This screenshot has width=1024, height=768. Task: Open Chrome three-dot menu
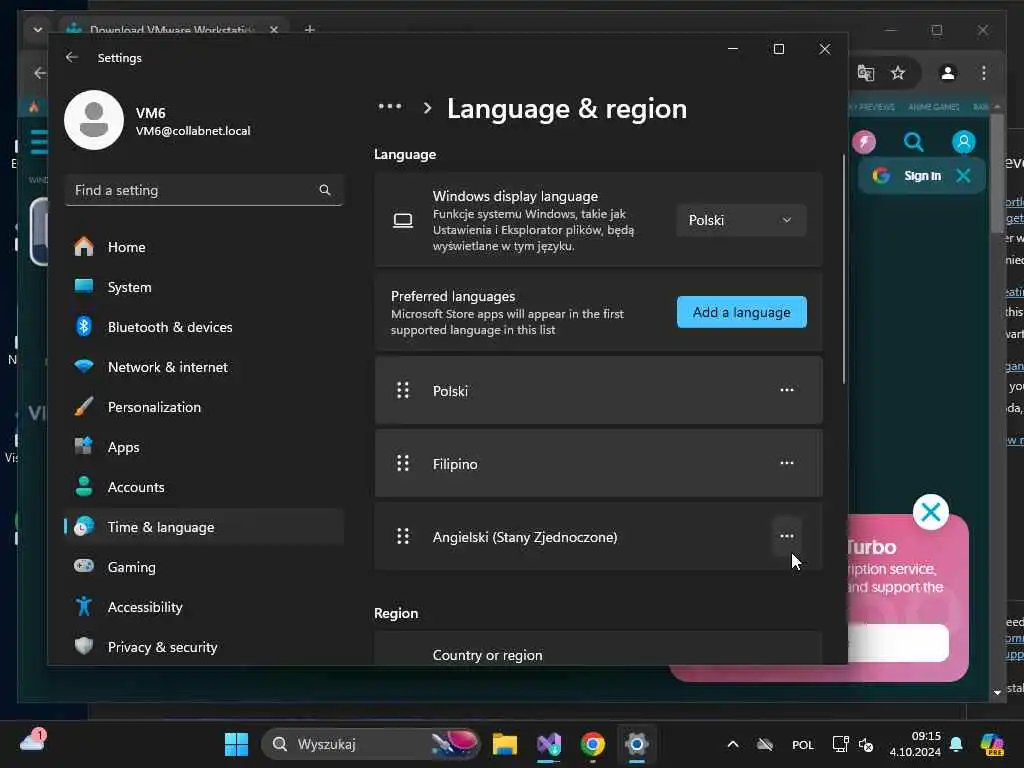tap(984, 73)
